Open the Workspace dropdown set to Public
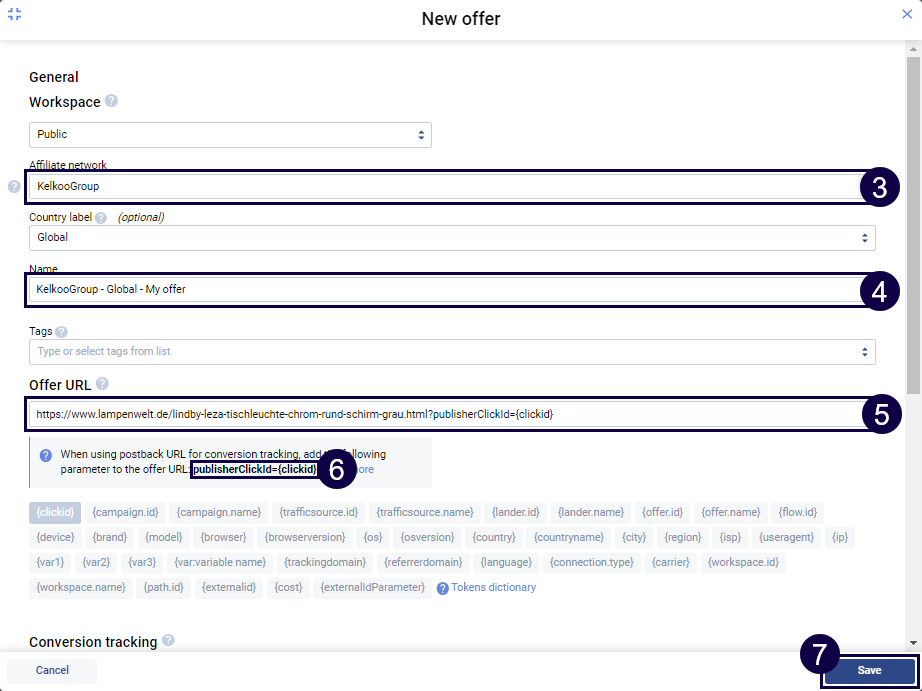 [x=230, y=134]
